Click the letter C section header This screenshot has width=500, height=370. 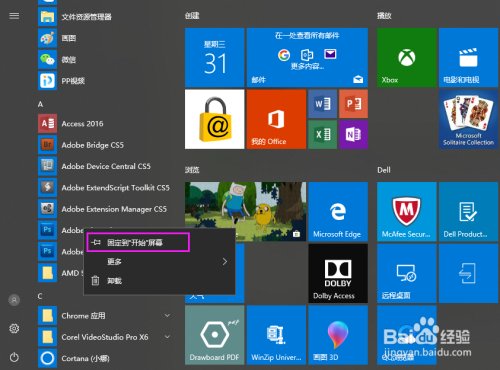40,296
